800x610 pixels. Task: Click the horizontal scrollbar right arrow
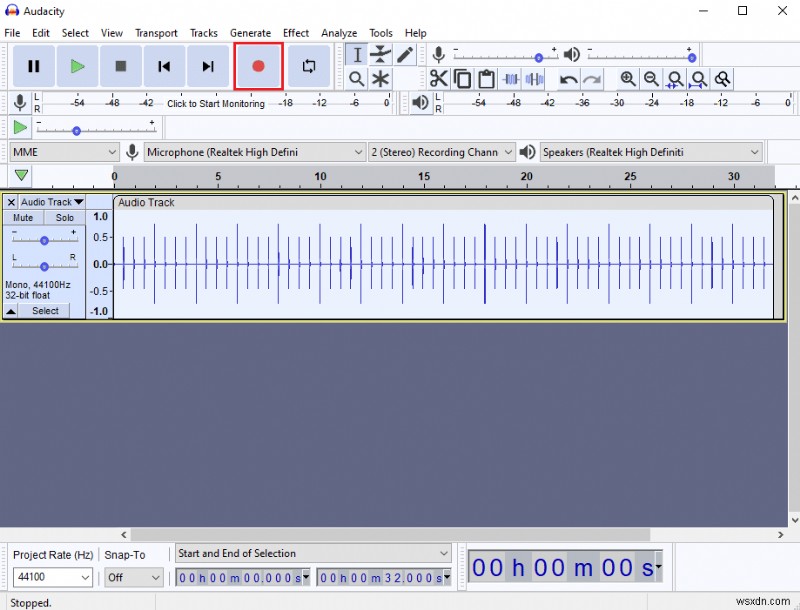pyautogui.click(x=780, y=535)
